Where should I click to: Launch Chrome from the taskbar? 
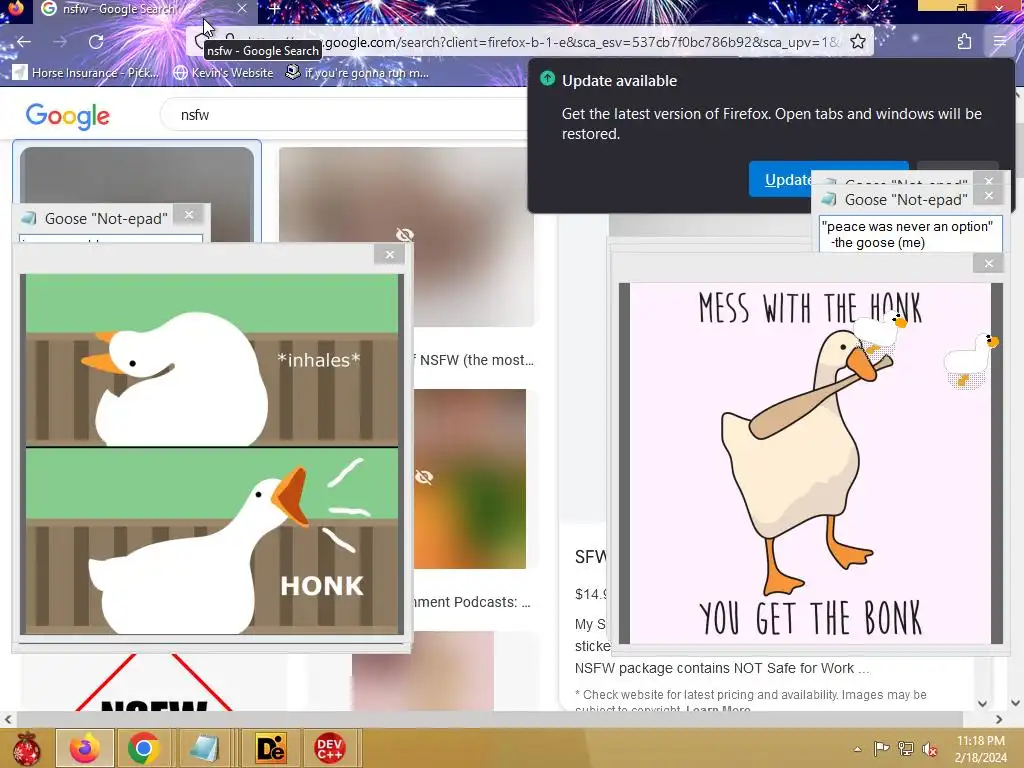pos(144,748)
